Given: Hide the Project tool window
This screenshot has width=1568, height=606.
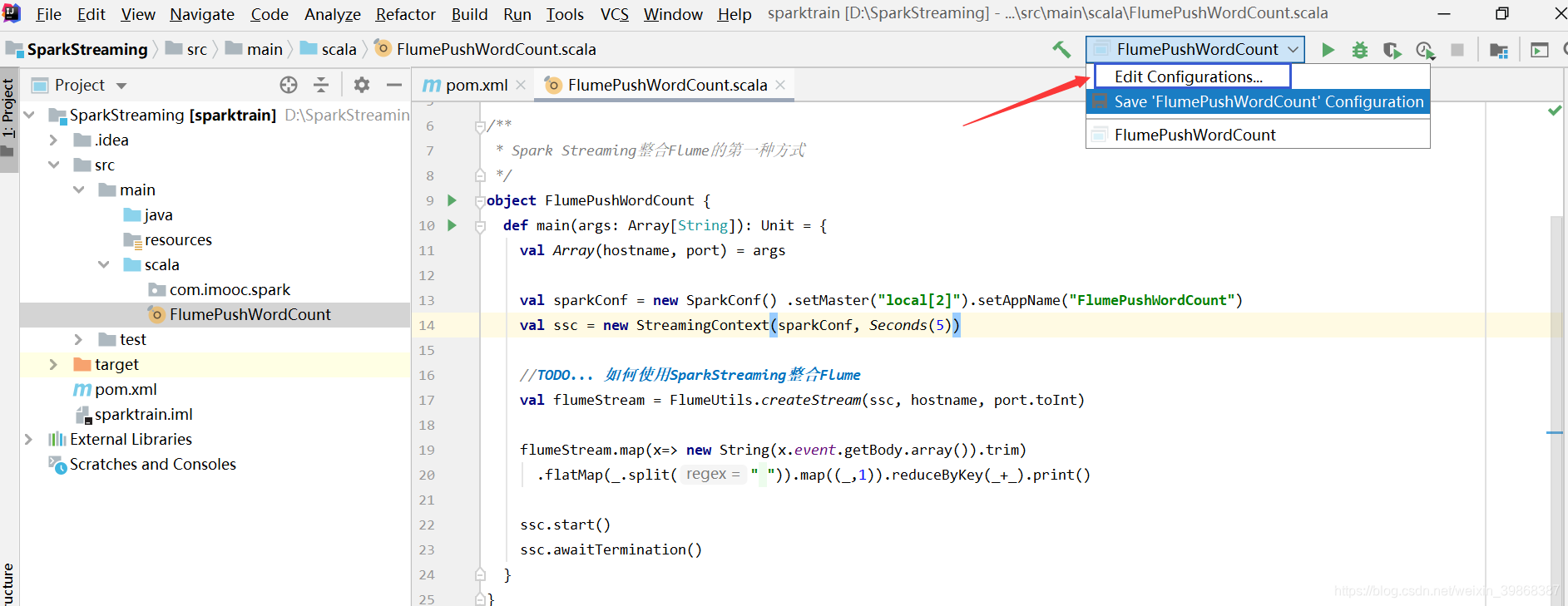Looking at the screenshot, I should tap(394, 85).
